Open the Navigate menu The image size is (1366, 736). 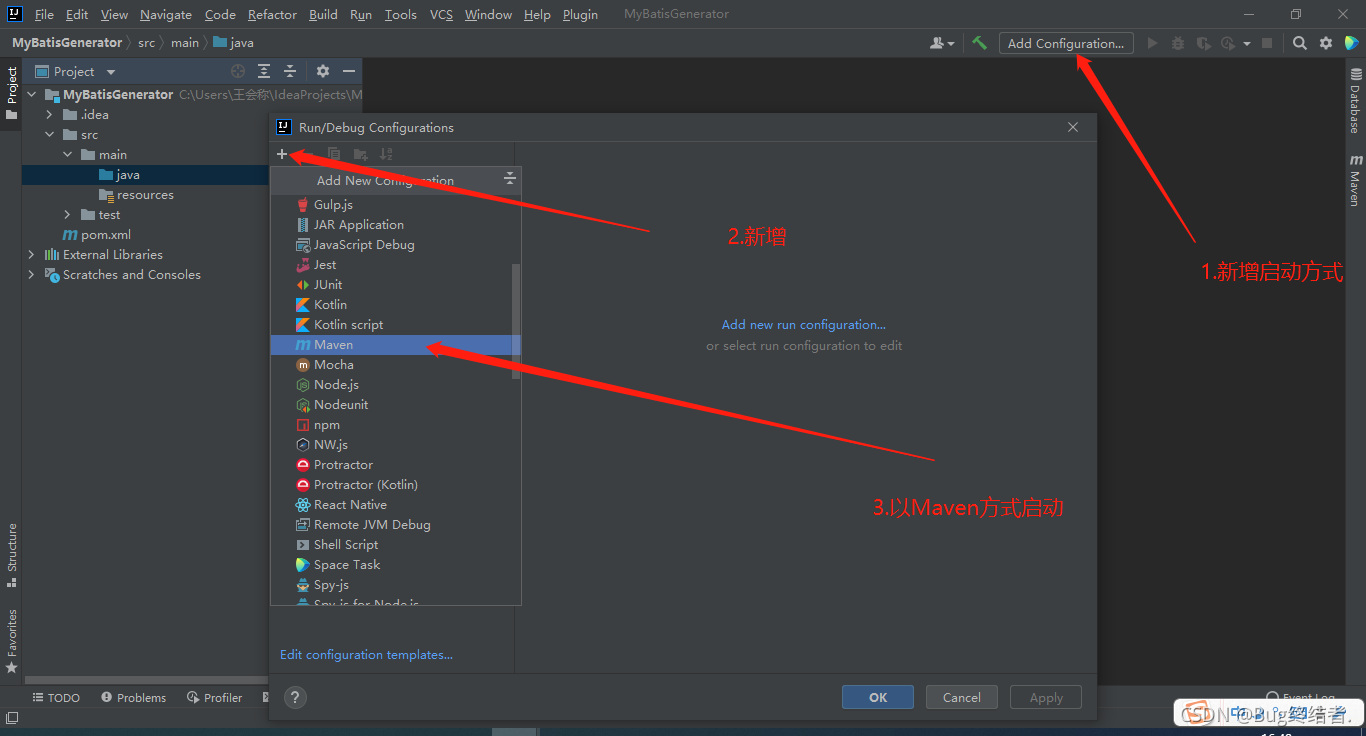point(166,14)
